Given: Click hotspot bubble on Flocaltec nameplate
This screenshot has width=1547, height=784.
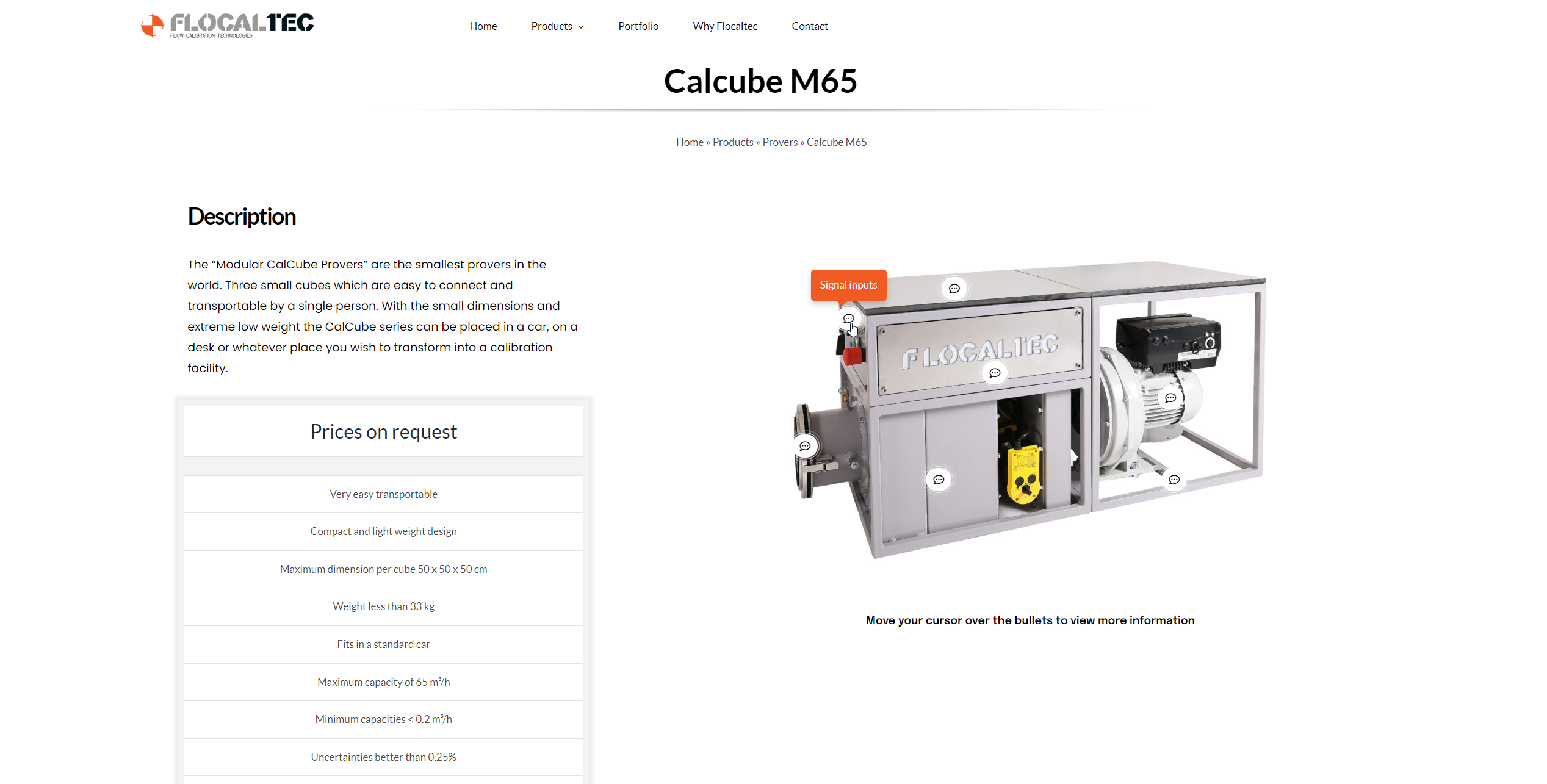Looking at the screenshot, I should point(995,373).
